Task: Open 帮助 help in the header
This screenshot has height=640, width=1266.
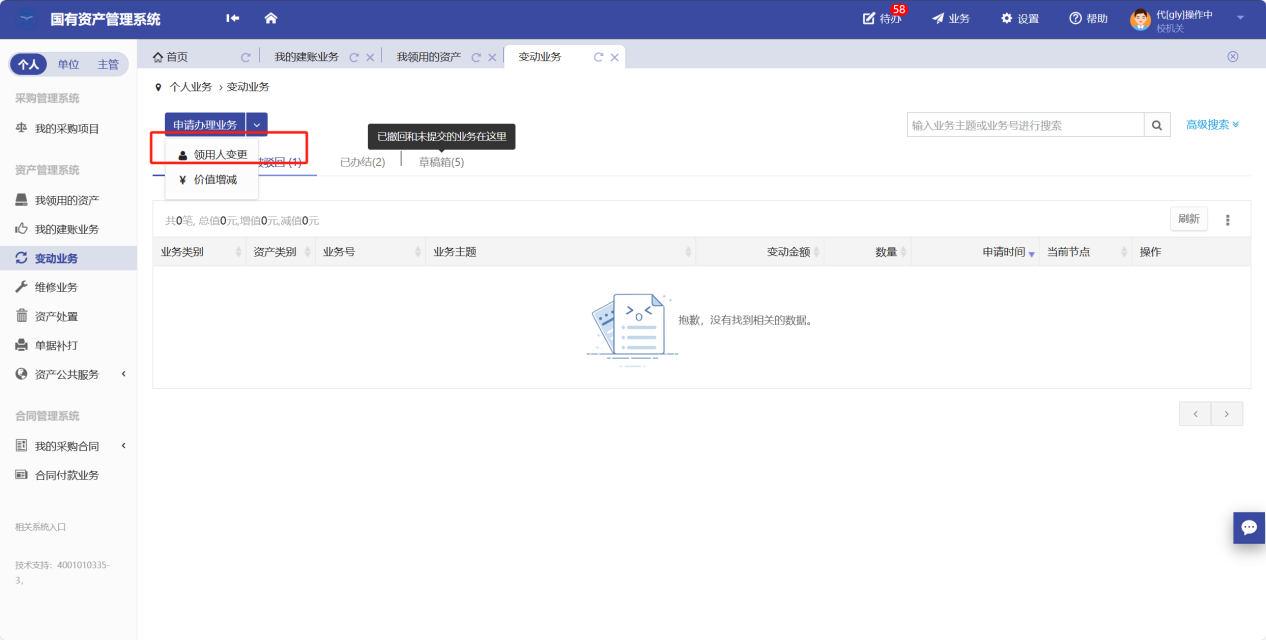Action: [1088, 19]
